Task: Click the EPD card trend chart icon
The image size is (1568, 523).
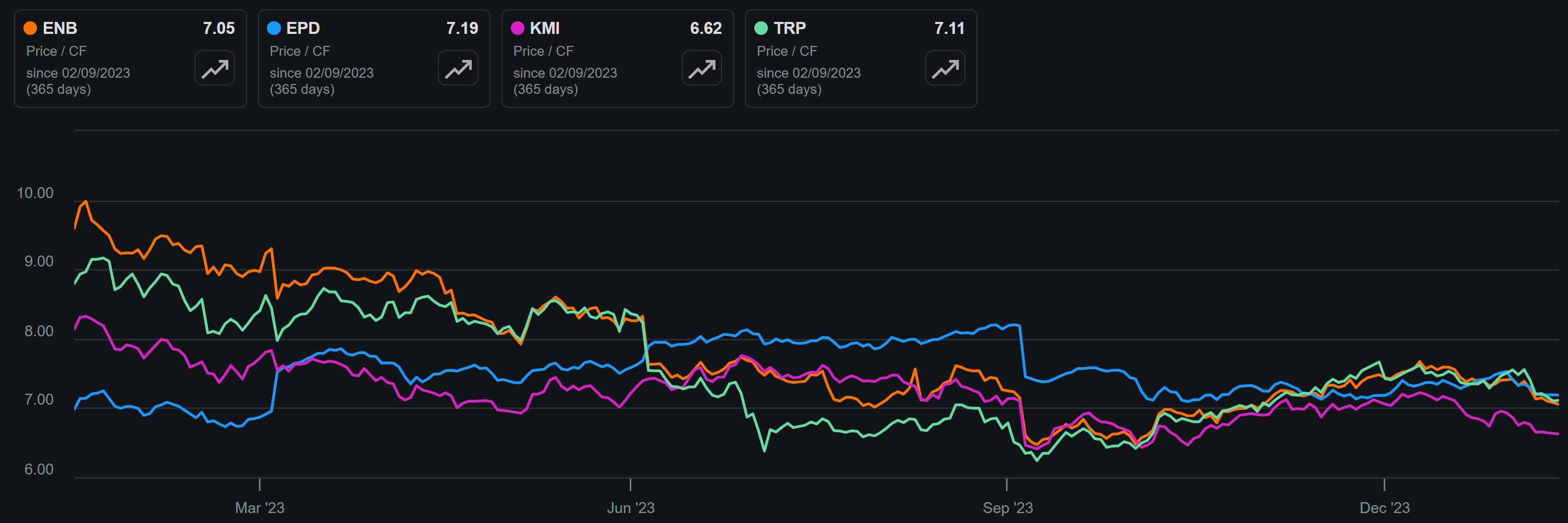Action: [x=458, y=68]
